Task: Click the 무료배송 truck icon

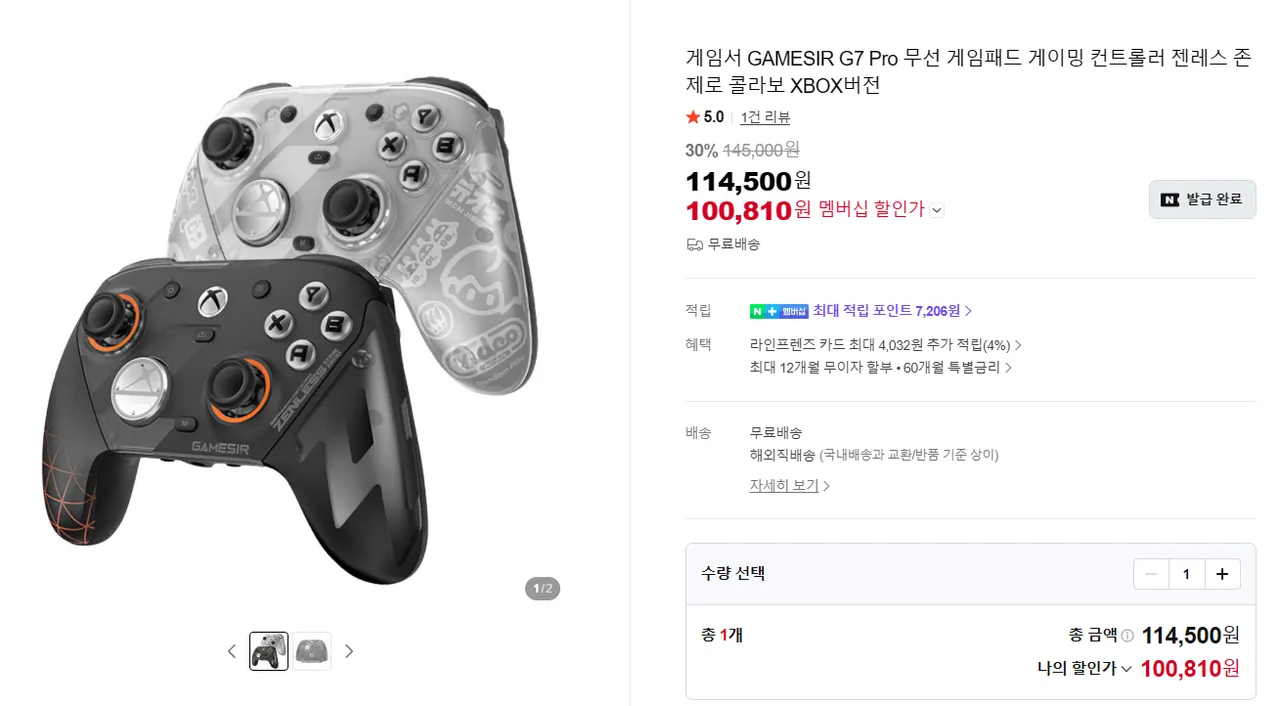Action: (695, 244)
